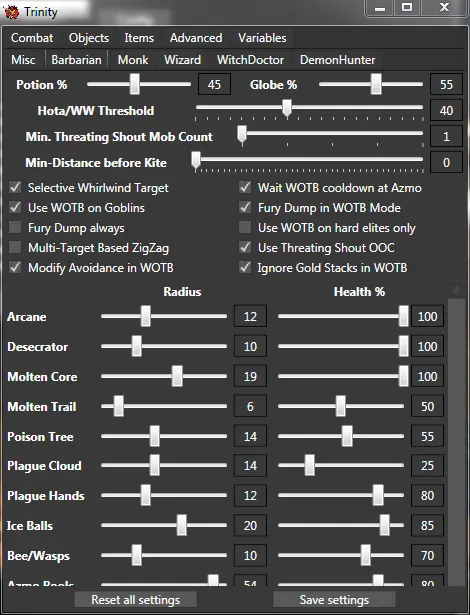This screenshot has height=615, width=470.
Task: Click the Globe % value field
Action: pos(446,84)
